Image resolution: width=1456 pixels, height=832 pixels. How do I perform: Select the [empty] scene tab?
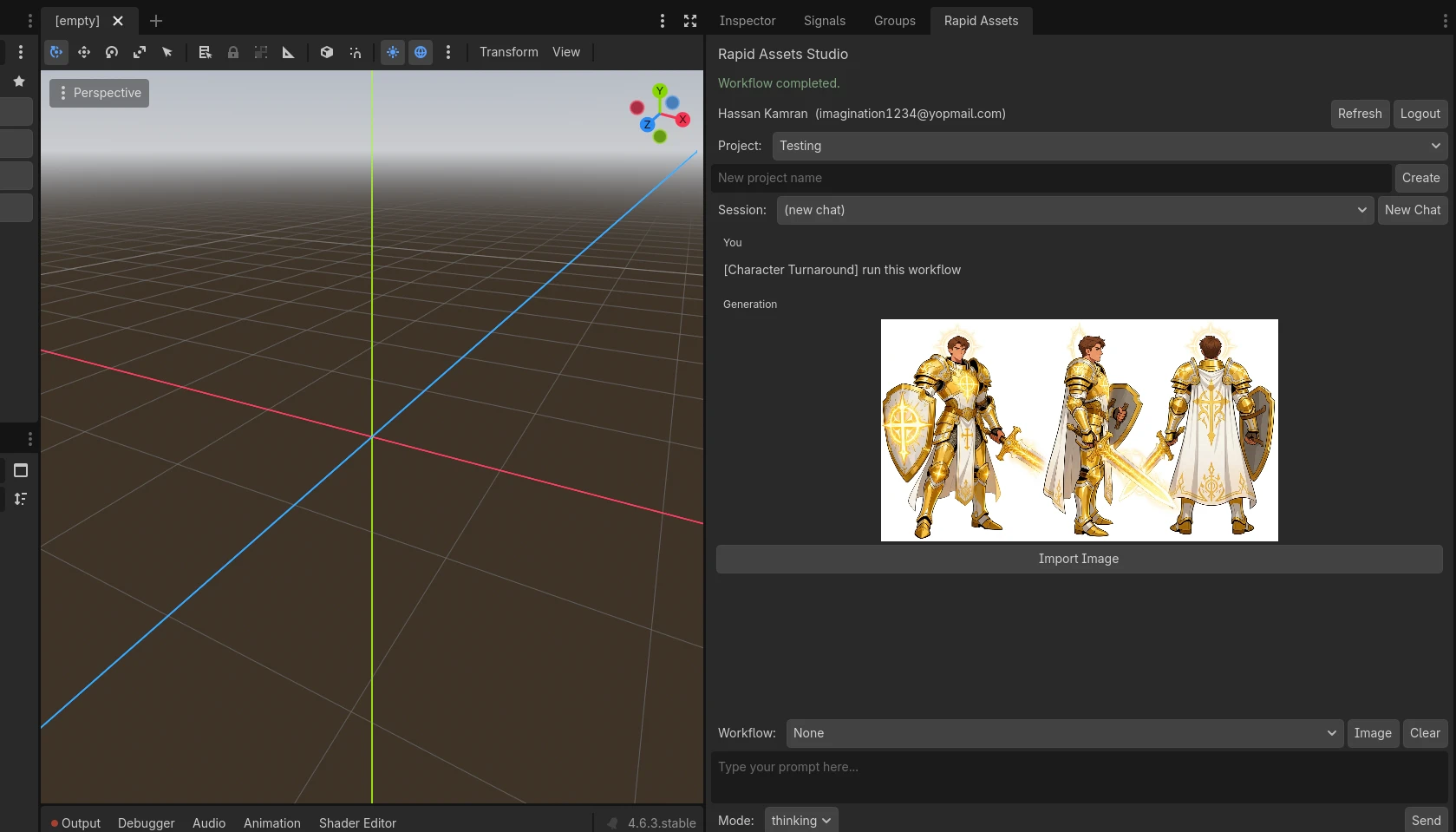77,21
